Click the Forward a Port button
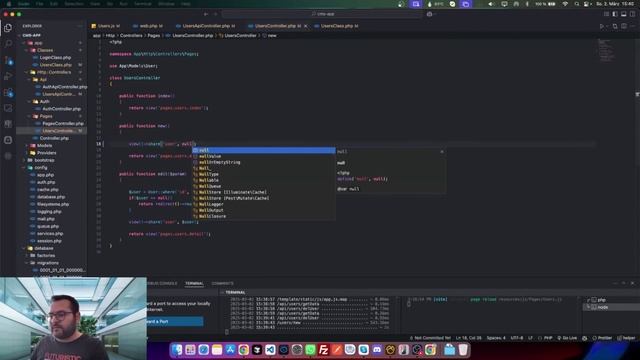Screen dimensions: 640x360 tap(175, 322)
